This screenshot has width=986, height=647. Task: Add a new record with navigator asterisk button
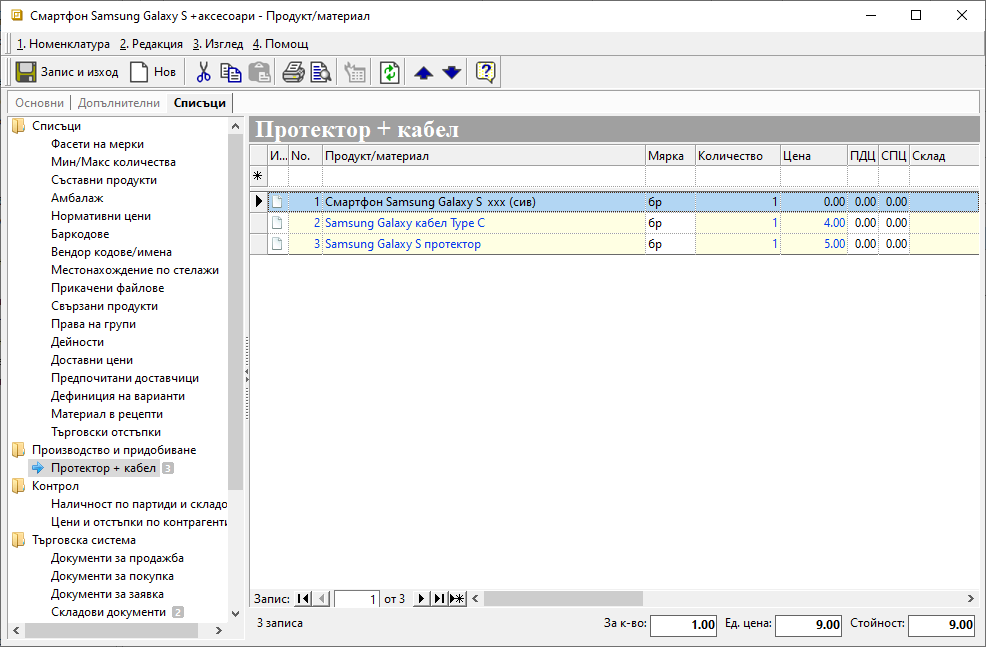(457, 599)
